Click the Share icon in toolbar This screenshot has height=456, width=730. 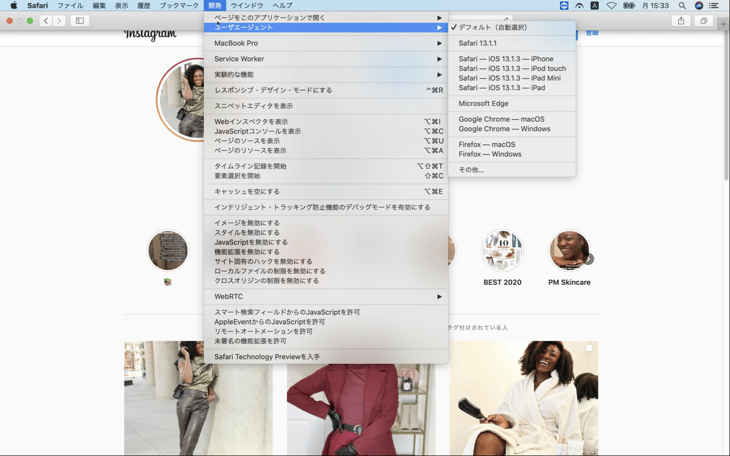tap(681, 20)
